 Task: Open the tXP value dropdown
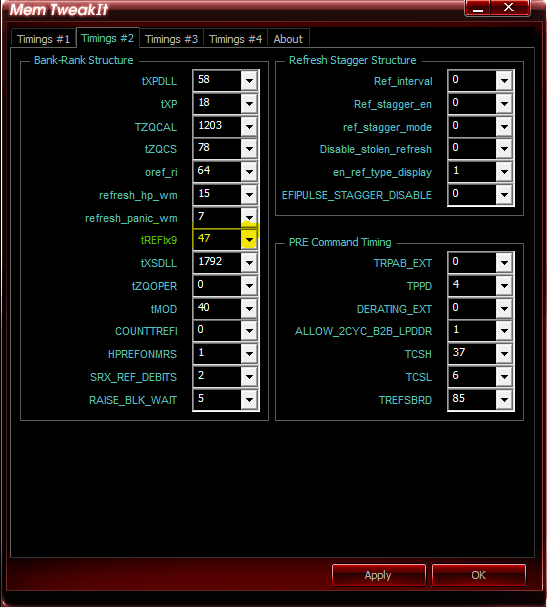[249, 103]
